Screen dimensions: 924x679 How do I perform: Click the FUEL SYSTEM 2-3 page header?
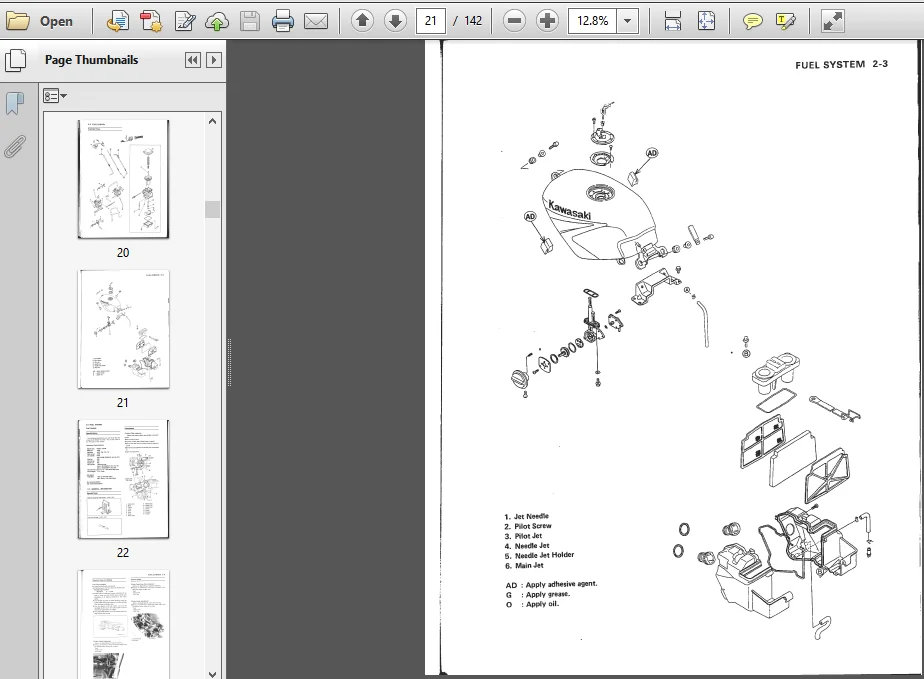[841, 64]
